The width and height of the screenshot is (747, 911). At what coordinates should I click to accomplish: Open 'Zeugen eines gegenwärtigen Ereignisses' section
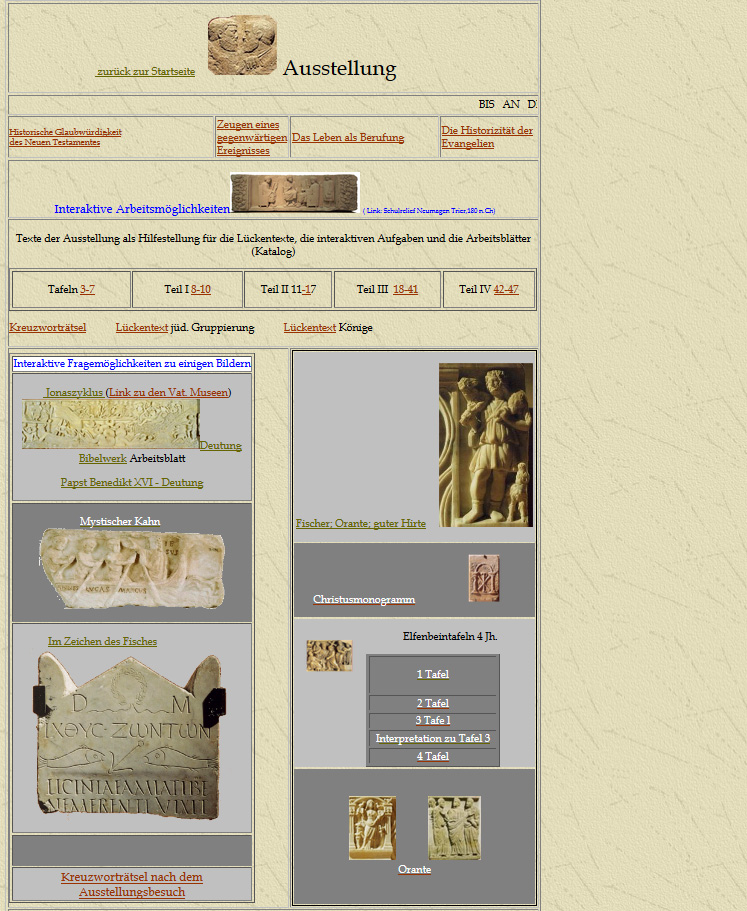click(251, 137)
